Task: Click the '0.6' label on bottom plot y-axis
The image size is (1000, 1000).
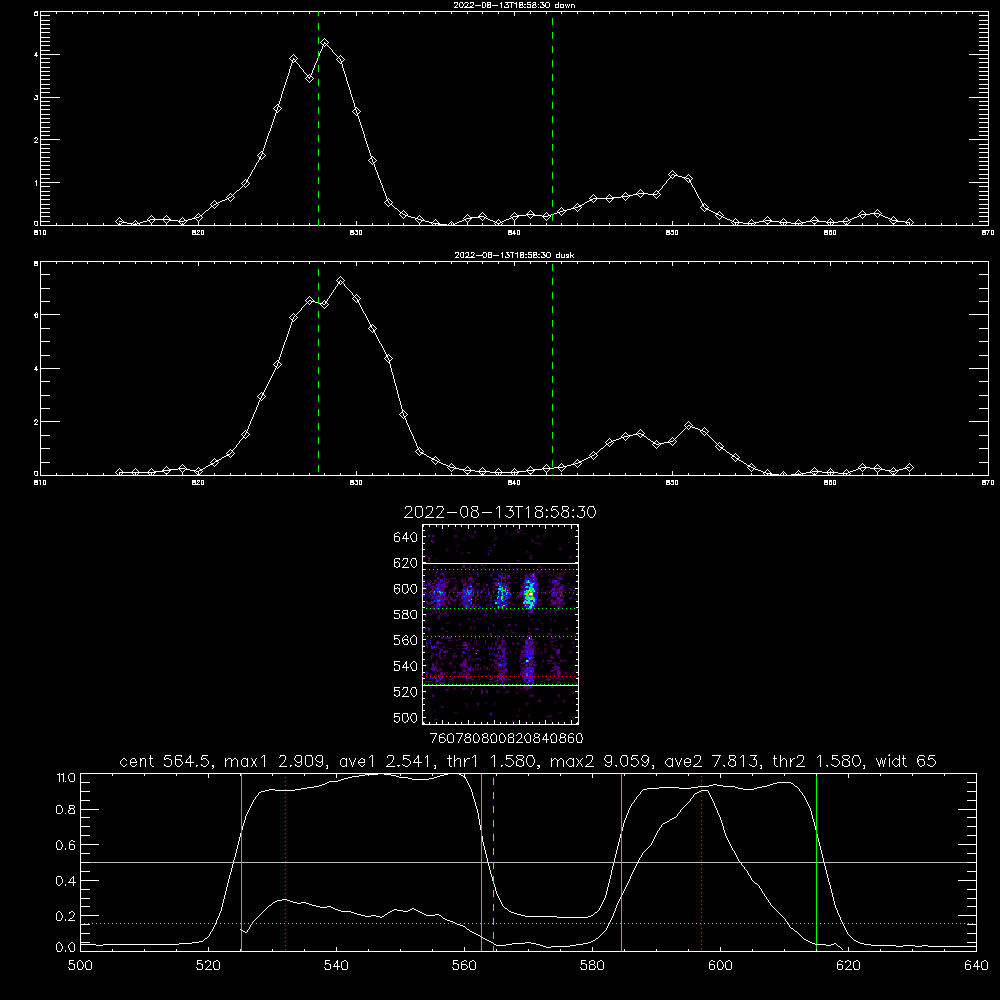Action: (x=66, y=845)
